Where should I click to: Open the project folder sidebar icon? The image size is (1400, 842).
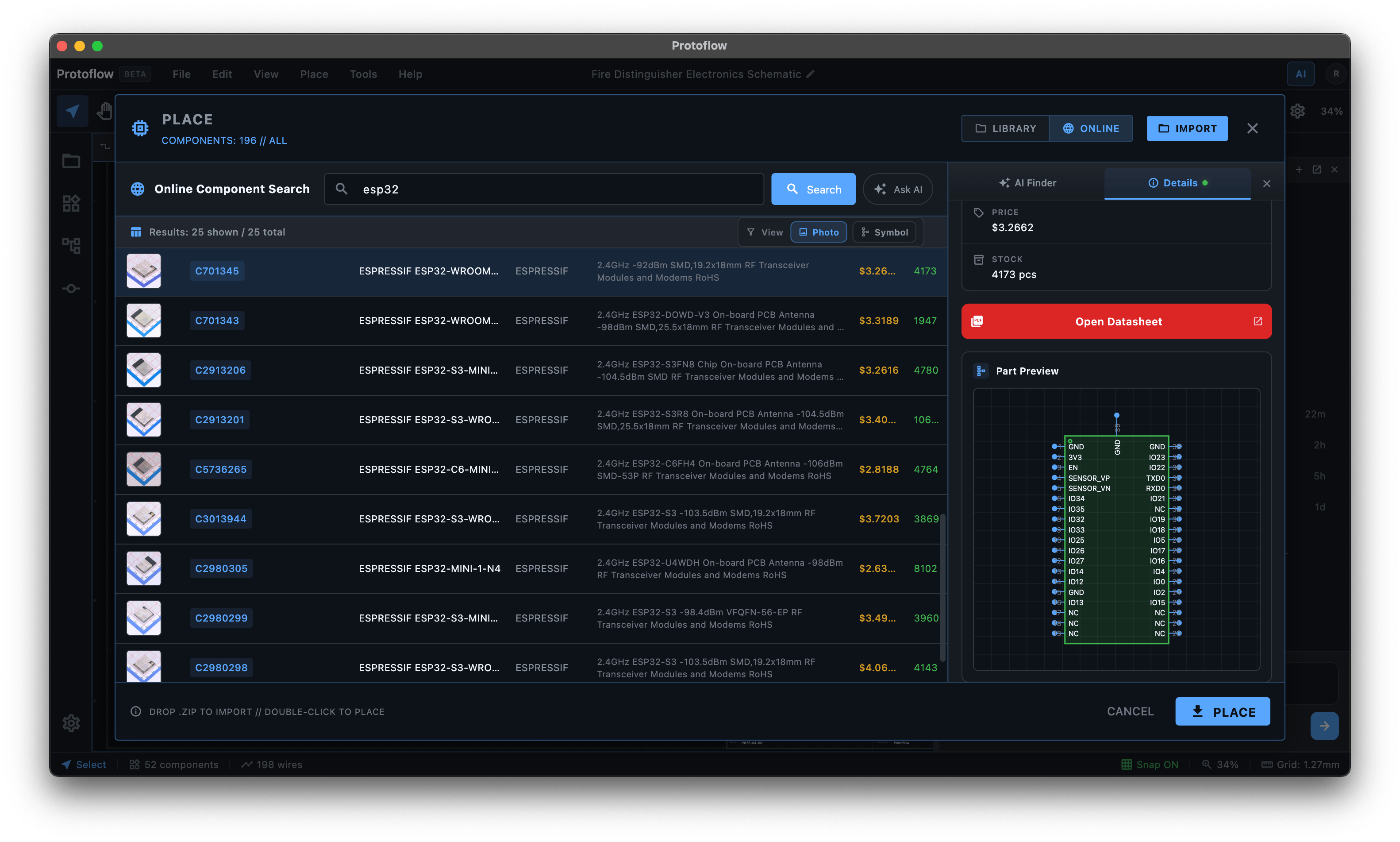coord(71,162)
